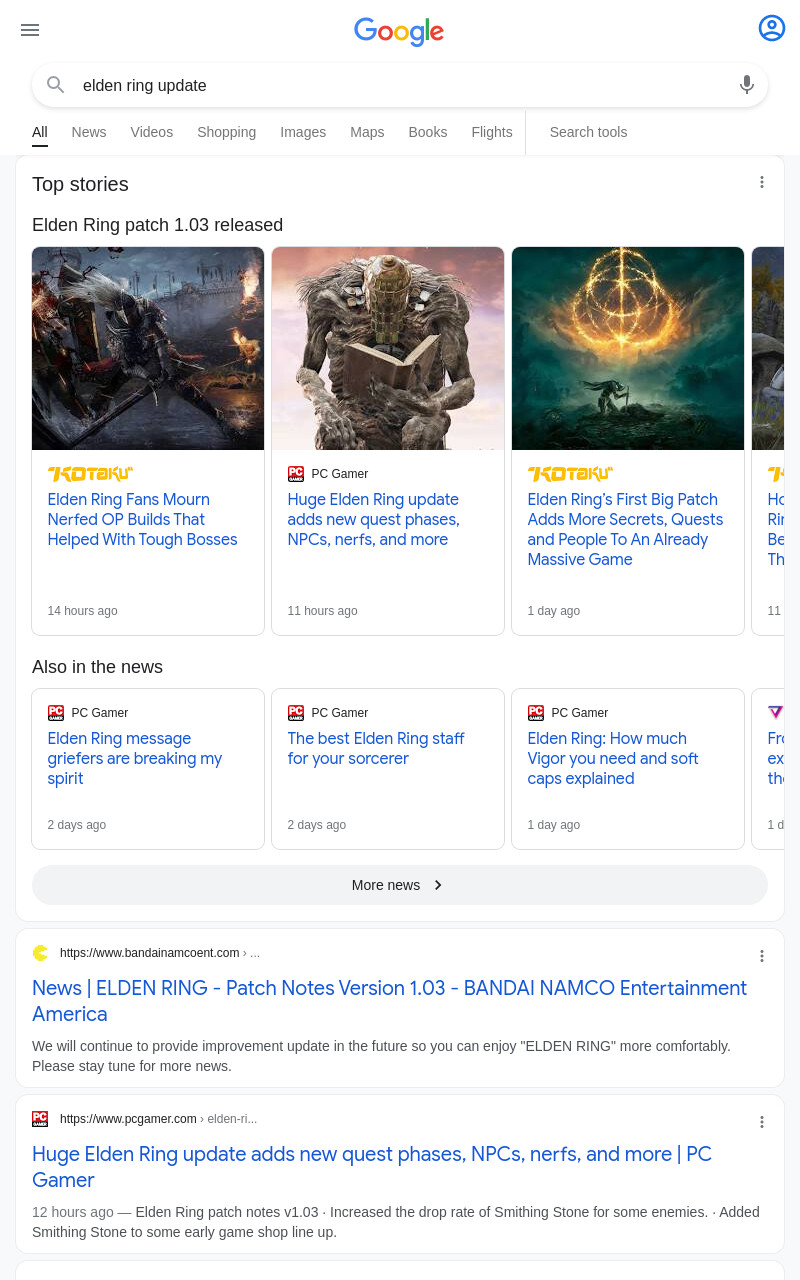Switch to the Maps tab
The width and height of the screenshot is (800, 1280).
pos(367,132)
